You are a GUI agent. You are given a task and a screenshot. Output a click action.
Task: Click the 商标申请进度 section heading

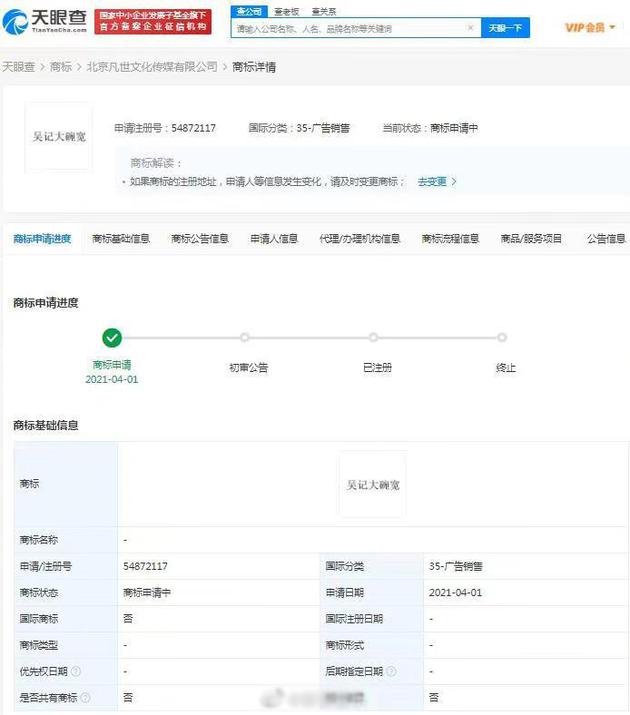(46, 303)
